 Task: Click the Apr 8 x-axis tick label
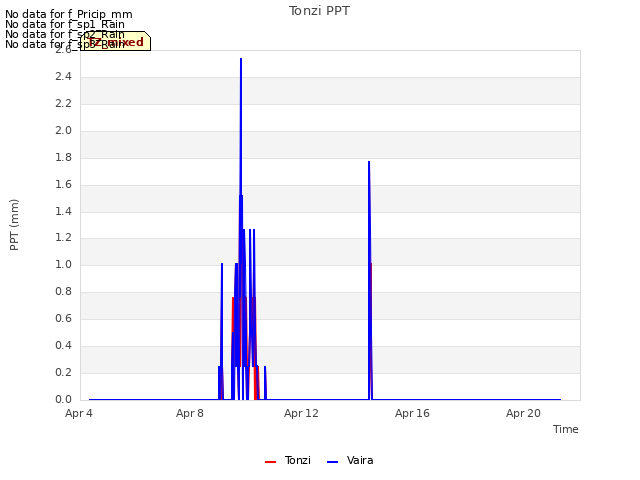(x=190, y=413)
